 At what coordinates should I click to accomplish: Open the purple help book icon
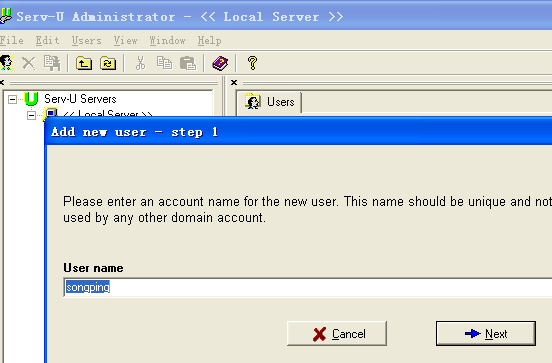coord(220,63)
